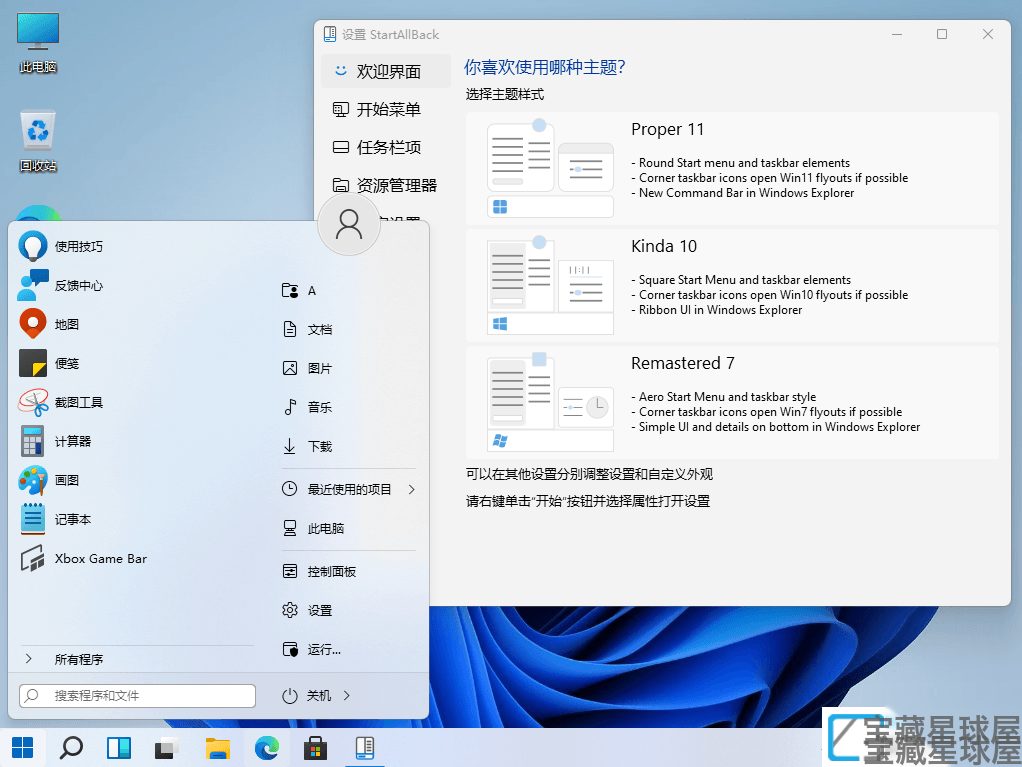Close the StartAllBack settings window
The image size is (1022, 767).
(x=987, y=34)
